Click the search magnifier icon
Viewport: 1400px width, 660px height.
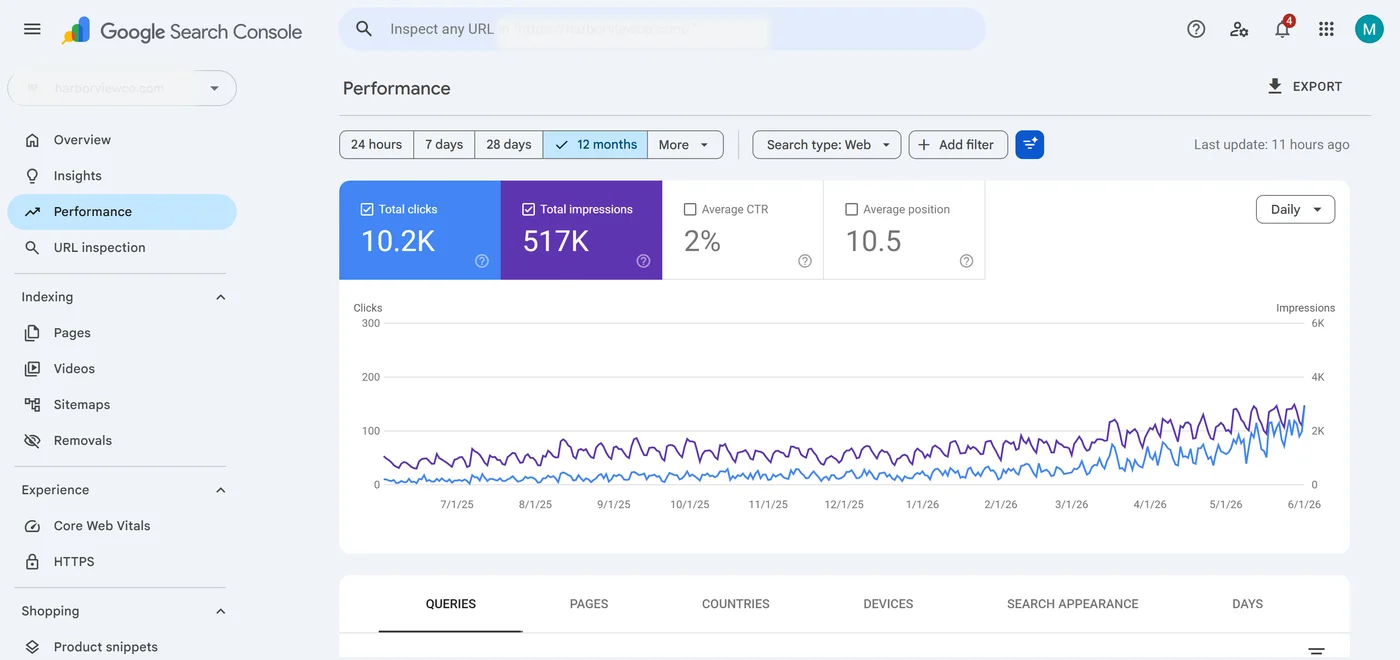coord(365,29)
